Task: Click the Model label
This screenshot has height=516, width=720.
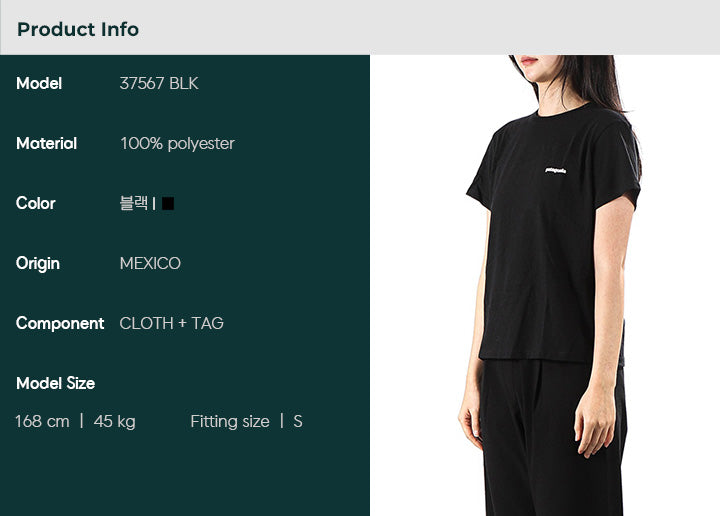Action: [39, 84]
